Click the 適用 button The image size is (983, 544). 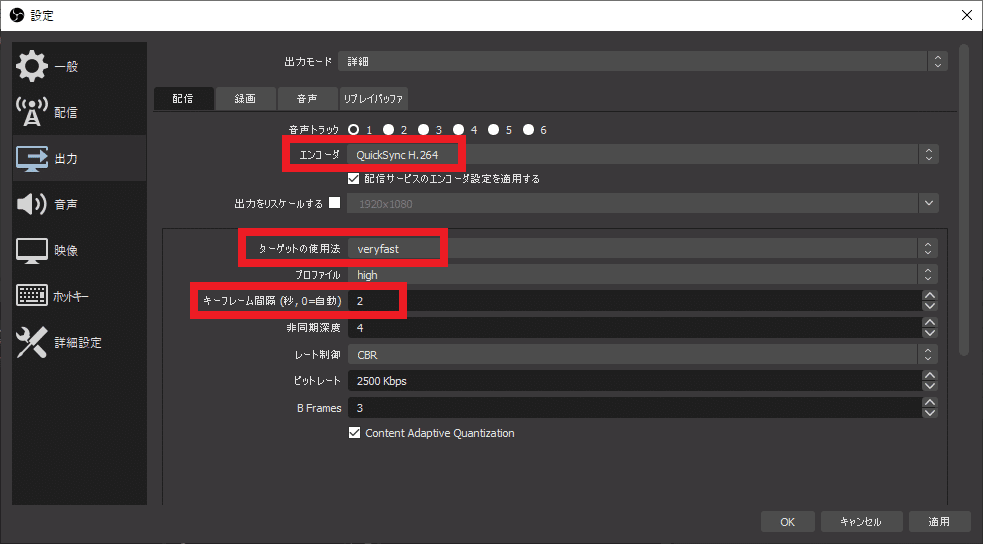938,521
